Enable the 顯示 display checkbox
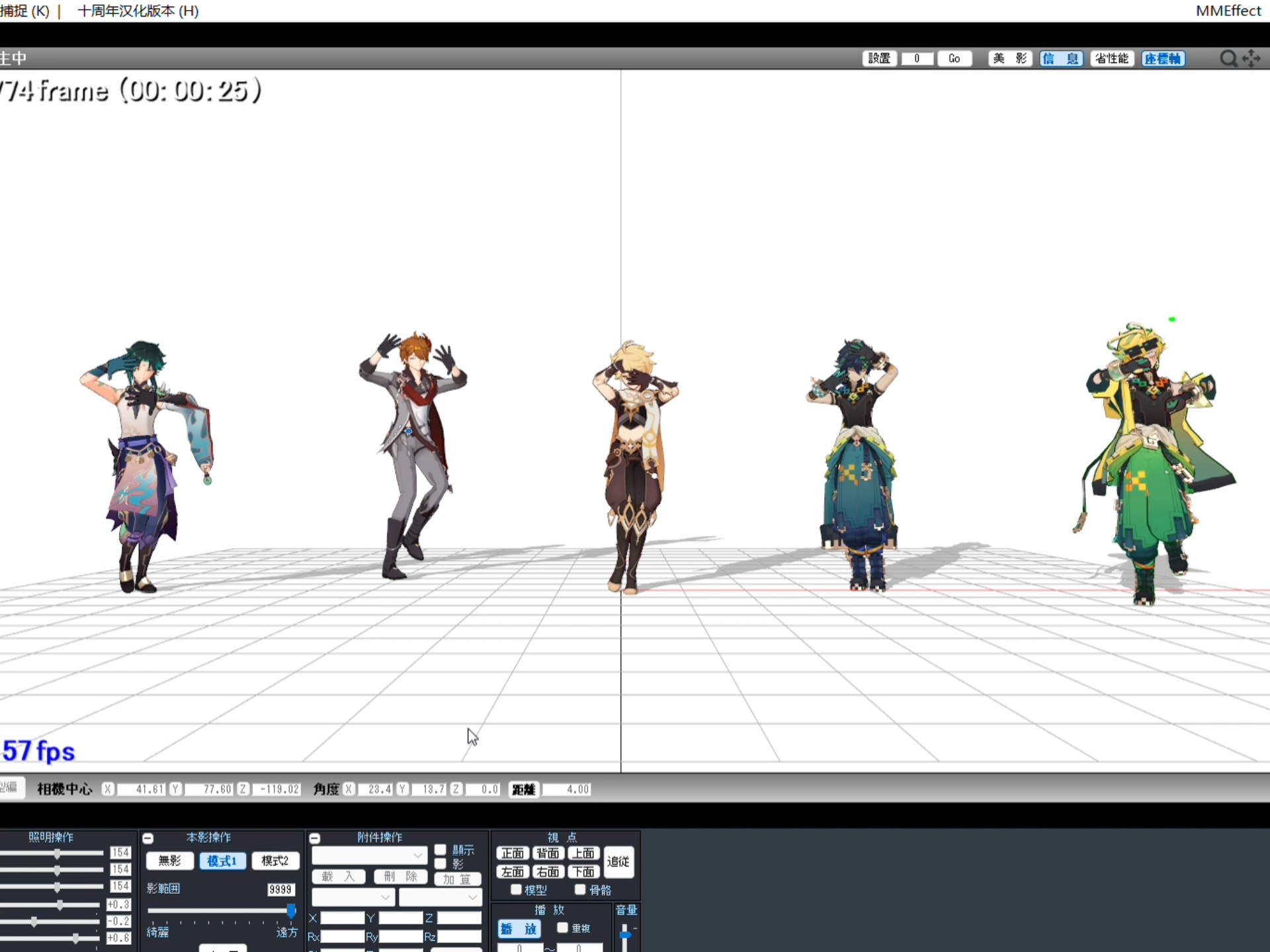1270x952 pixels. point(440,850)
